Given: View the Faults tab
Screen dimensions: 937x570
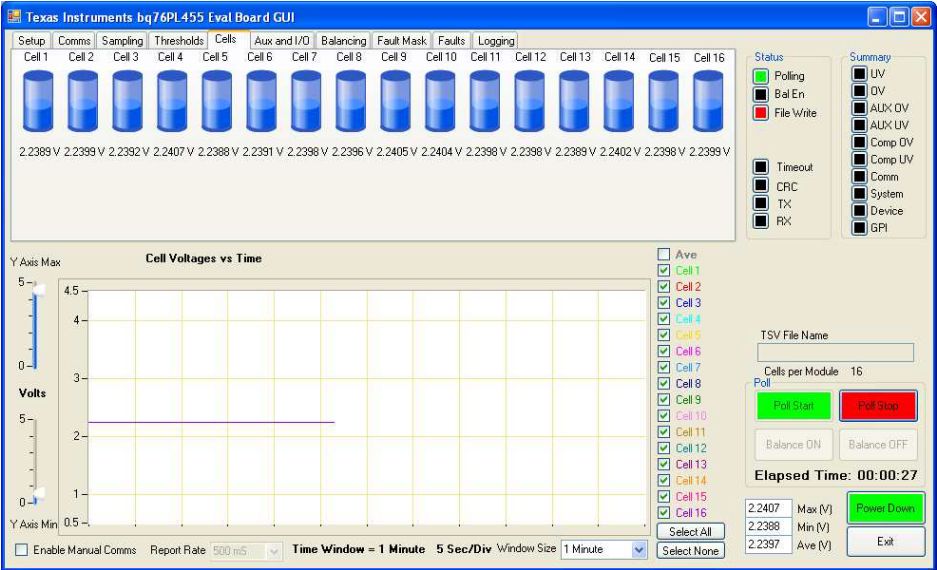Looking at the screenshot, I should tap(451, 41).
